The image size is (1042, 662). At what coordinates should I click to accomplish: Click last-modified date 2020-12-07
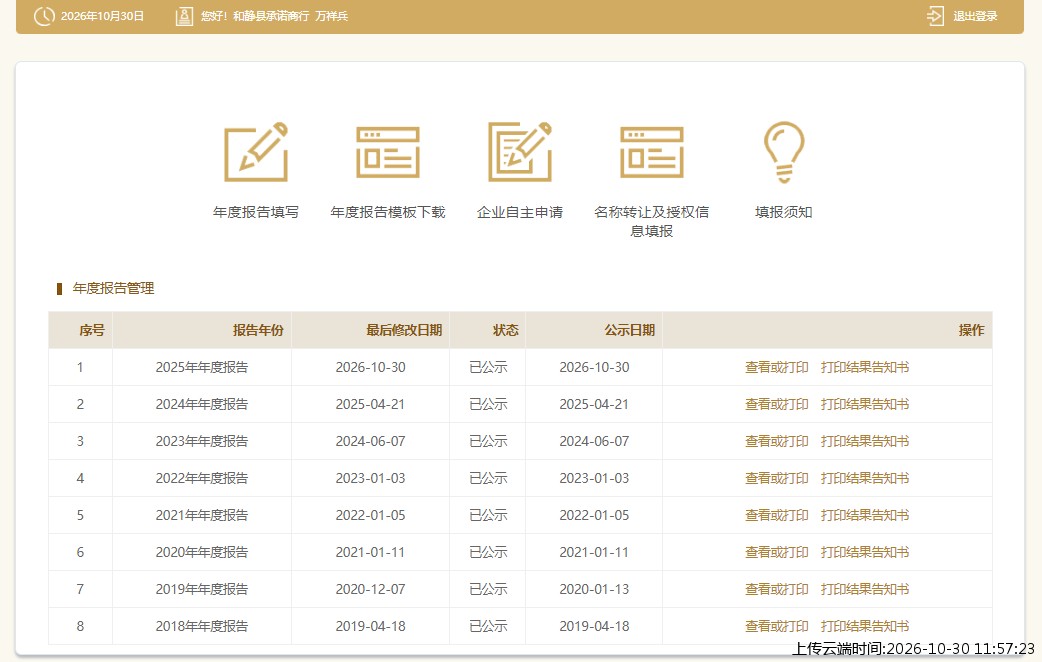370,589
